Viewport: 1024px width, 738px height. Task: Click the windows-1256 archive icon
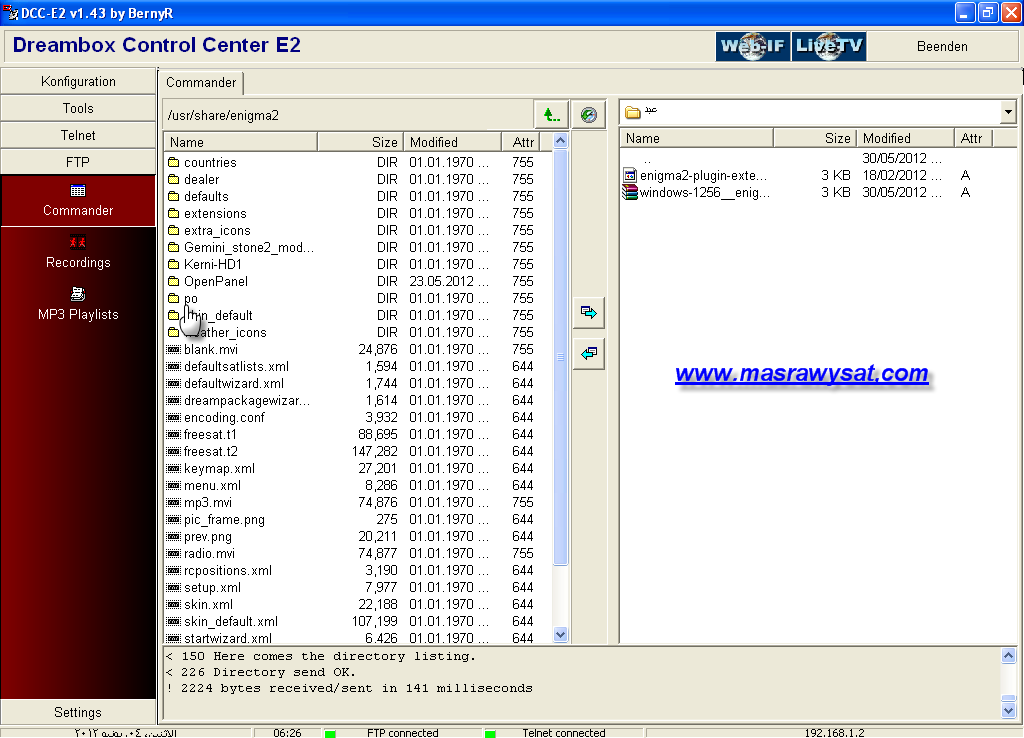(630, 192)
